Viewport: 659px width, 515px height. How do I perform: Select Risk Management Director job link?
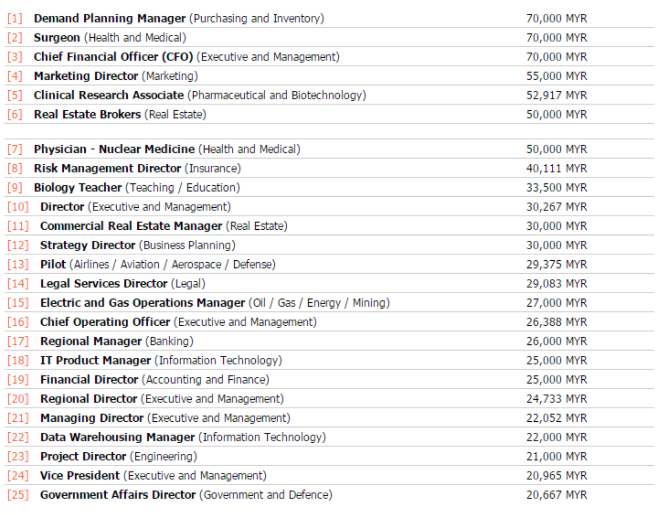(x=107, y=169)
